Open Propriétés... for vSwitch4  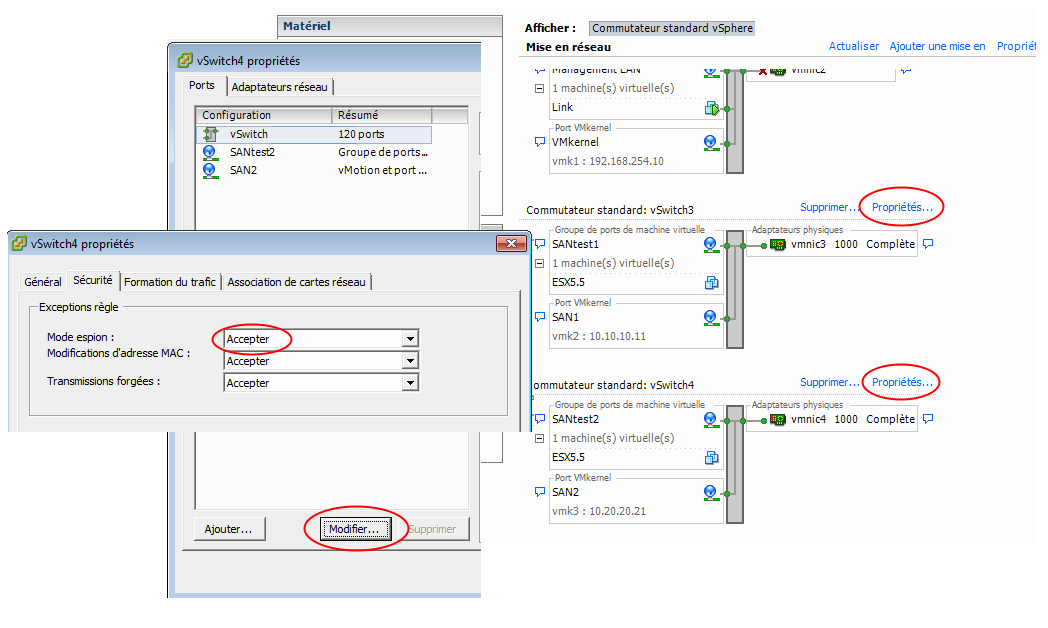[902, 382]
